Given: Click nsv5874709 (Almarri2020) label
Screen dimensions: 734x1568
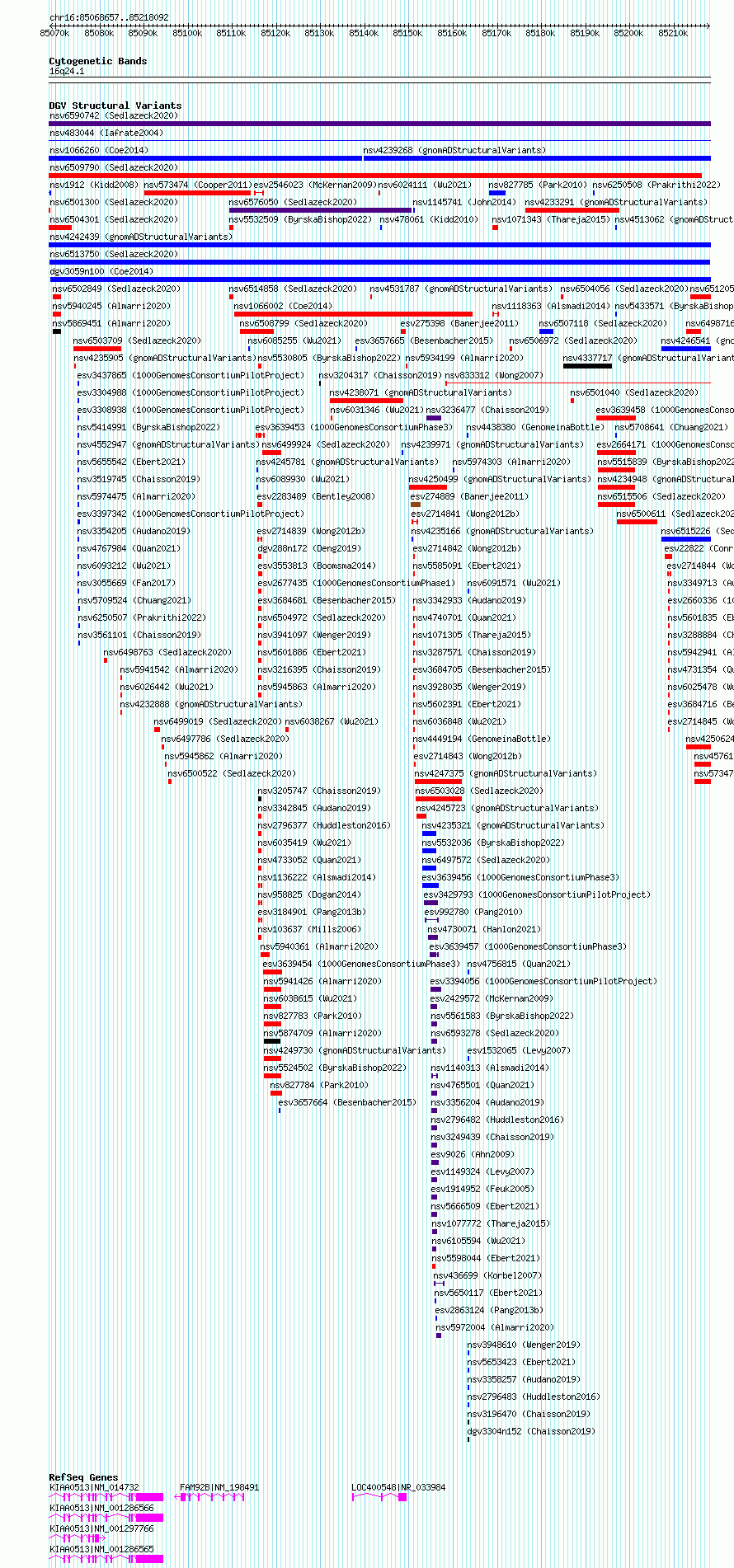Looking at the screenshot, I should [322, 1034].
